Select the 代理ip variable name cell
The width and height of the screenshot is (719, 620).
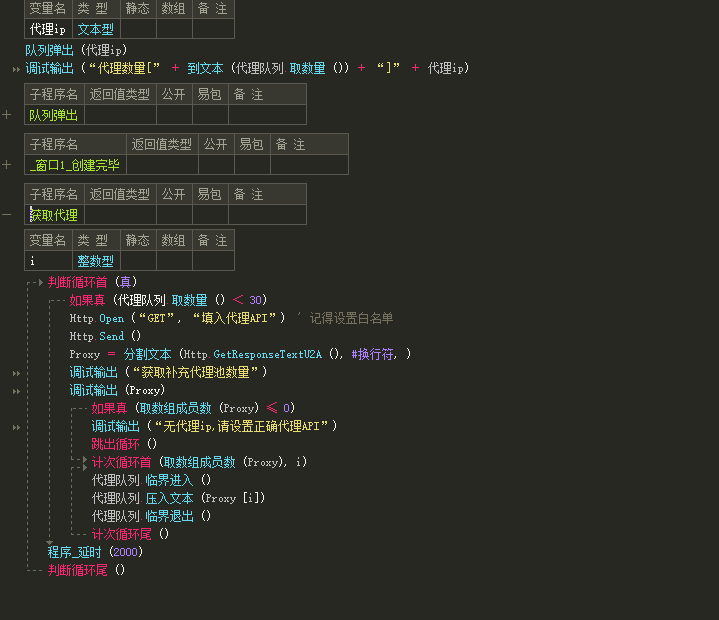tap(48, 29)
